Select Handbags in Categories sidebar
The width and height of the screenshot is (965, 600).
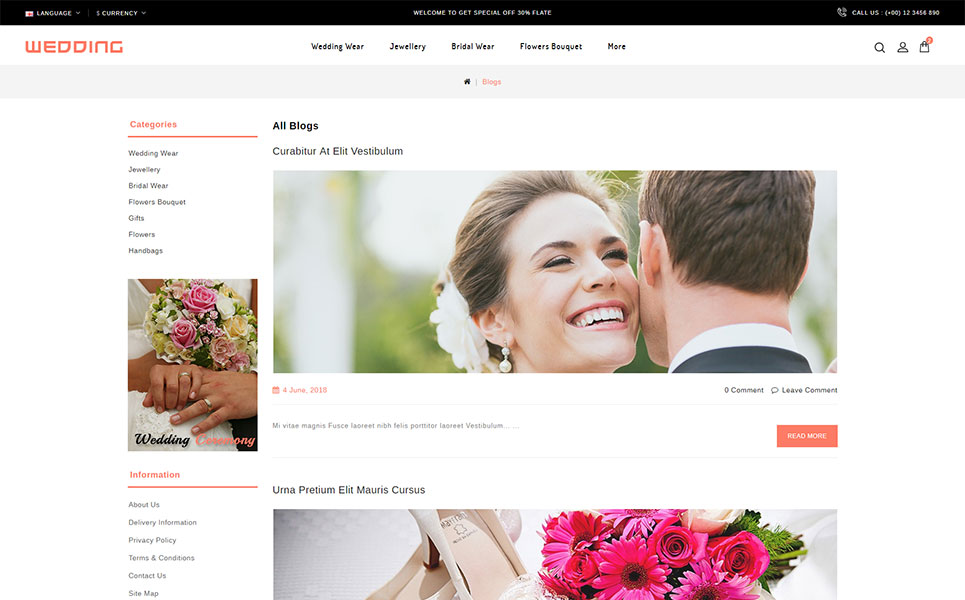pyautogui.click(x=145, y=251)
